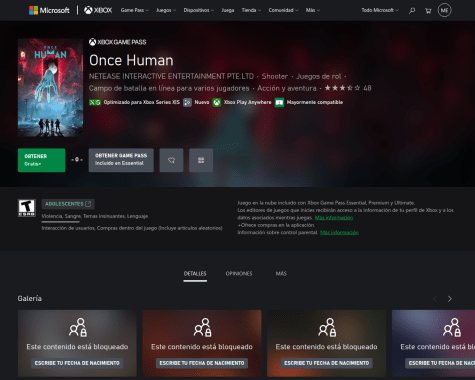This screenshot has height=380, width=475.
Task: Click the Xbox Play Anywhere badge icon
Action: pos(217,102)
